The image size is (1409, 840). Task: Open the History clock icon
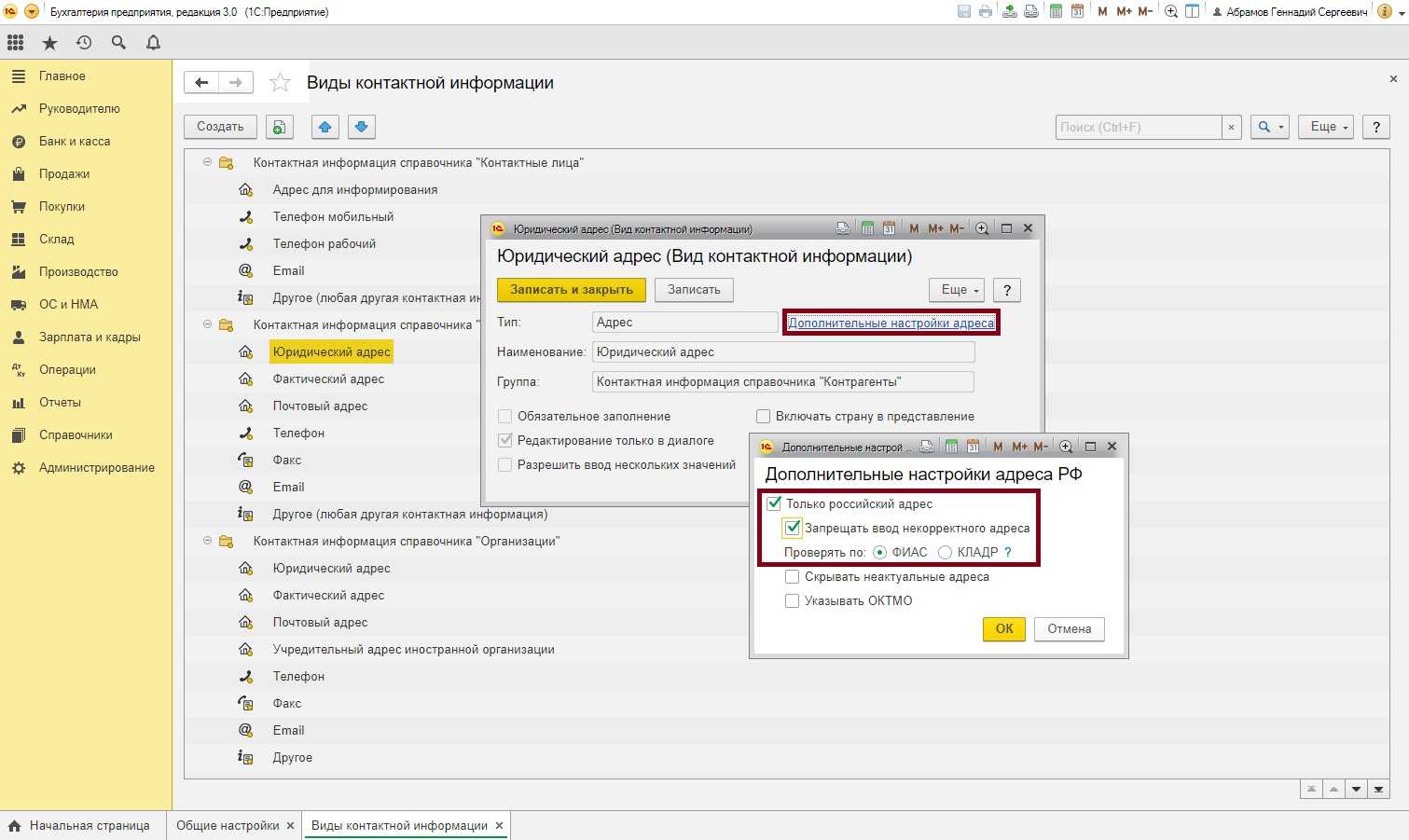tap(84, 43)
